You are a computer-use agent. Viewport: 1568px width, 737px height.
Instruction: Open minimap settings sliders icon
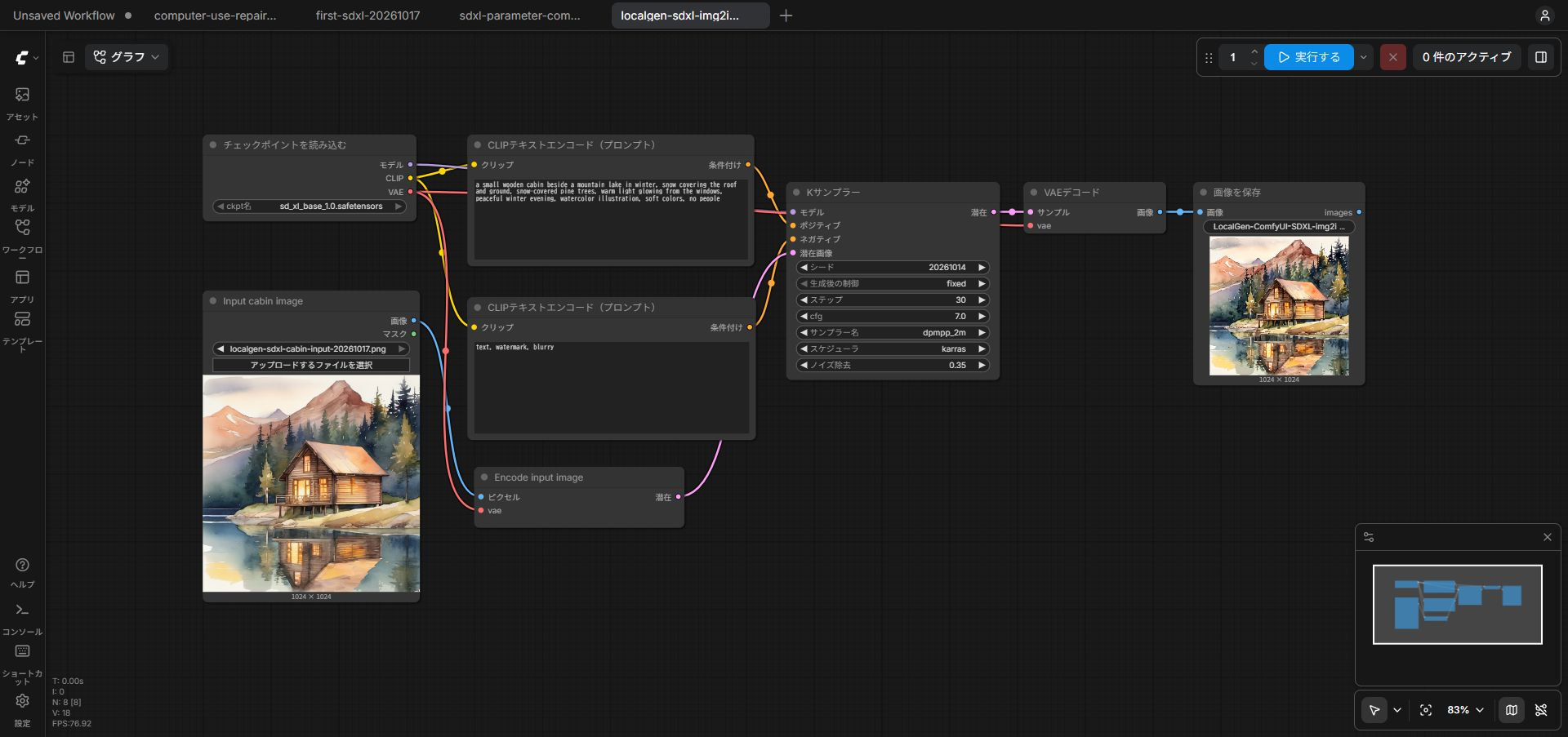tap(1369, 537)
